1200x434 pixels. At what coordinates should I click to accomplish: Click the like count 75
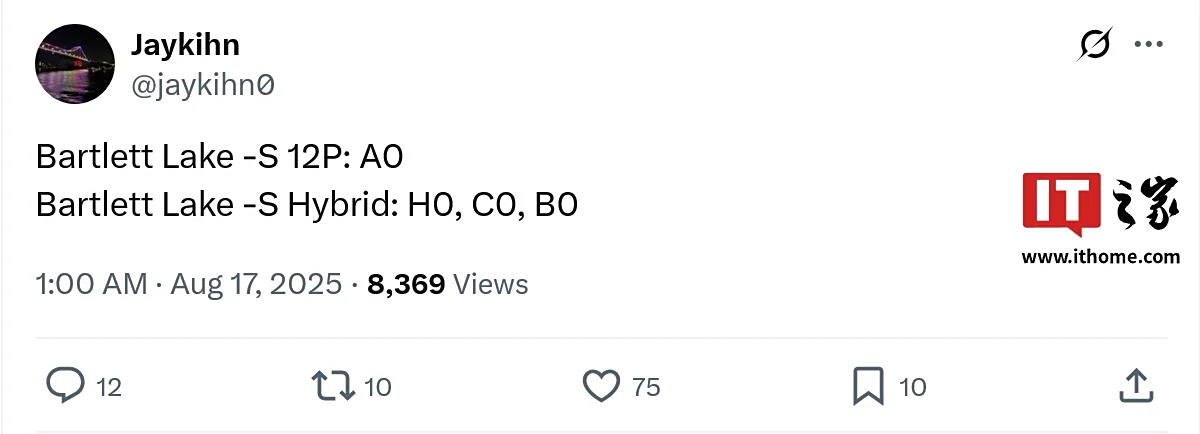coord(646,387)
